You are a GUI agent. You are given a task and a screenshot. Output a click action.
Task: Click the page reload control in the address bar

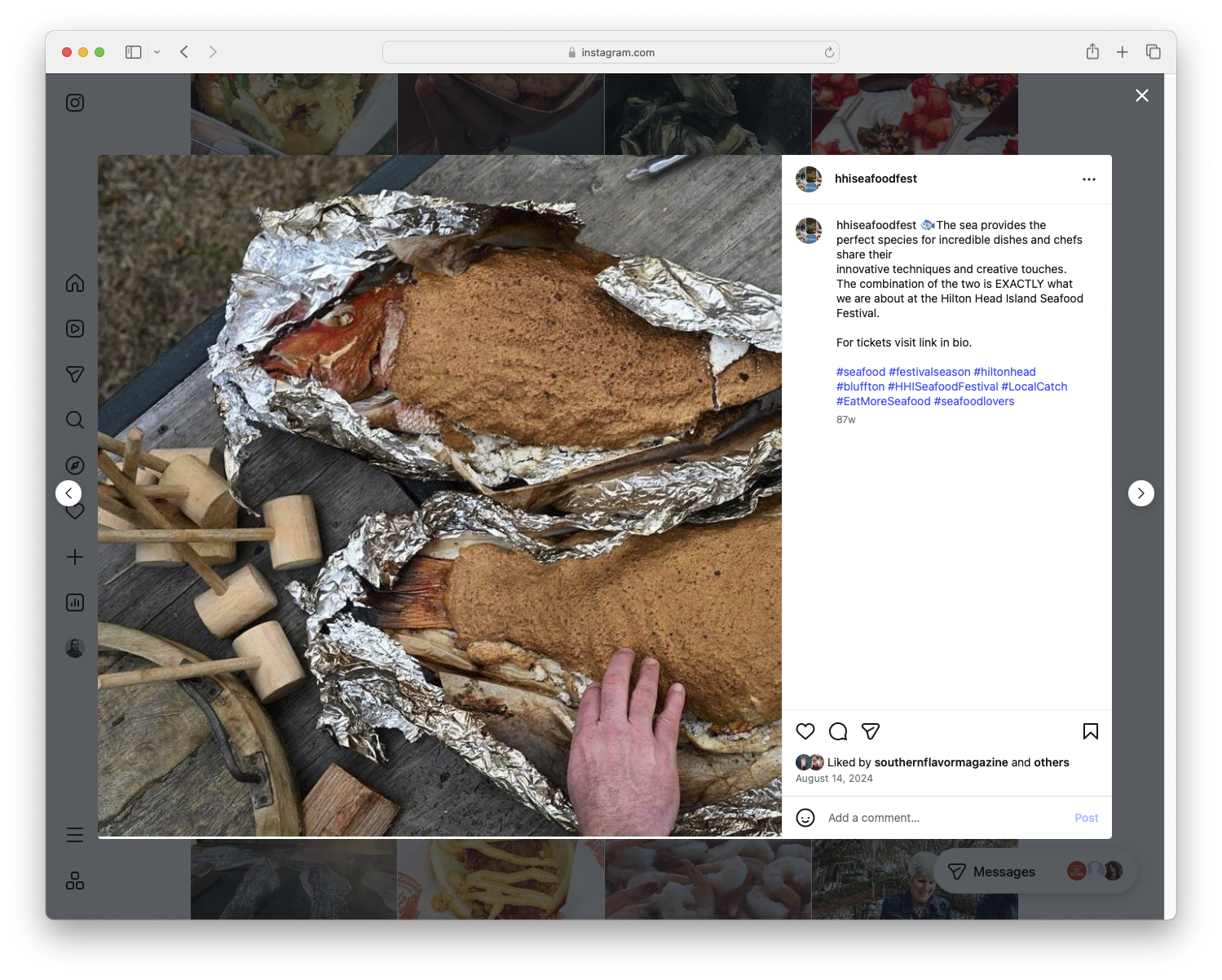(828, 51)
